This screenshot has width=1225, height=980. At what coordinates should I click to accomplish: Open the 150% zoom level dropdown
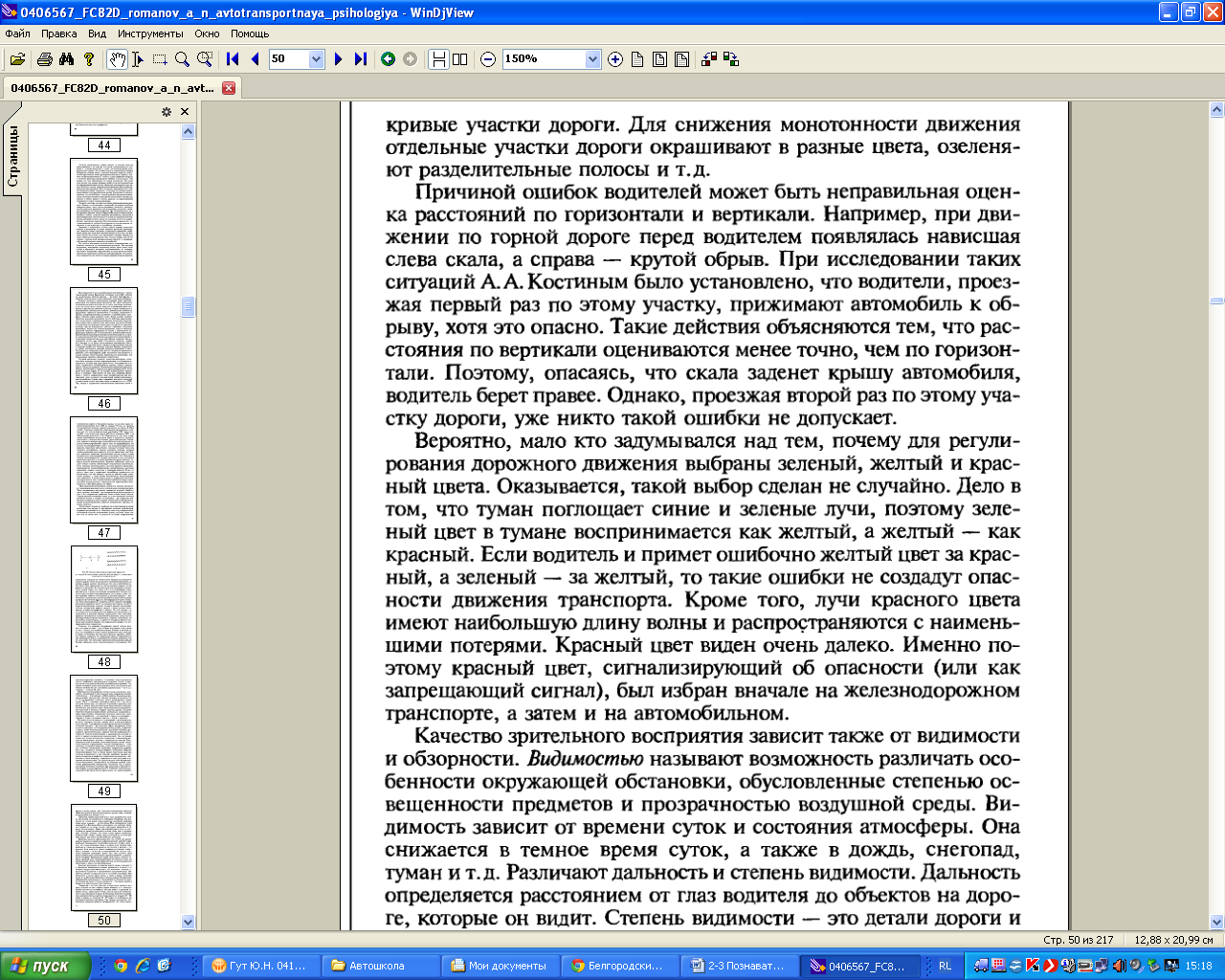[592, 59]
